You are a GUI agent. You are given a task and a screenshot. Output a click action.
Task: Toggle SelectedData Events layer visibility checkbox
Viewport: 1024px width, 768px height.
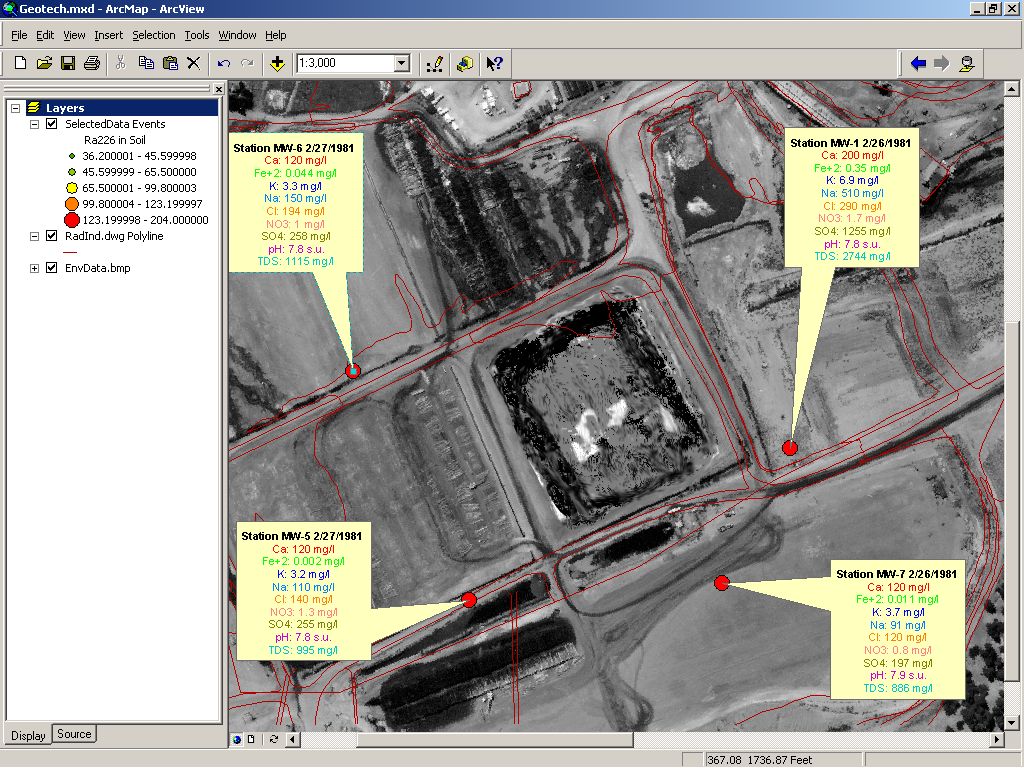click(x=52, y=124)
